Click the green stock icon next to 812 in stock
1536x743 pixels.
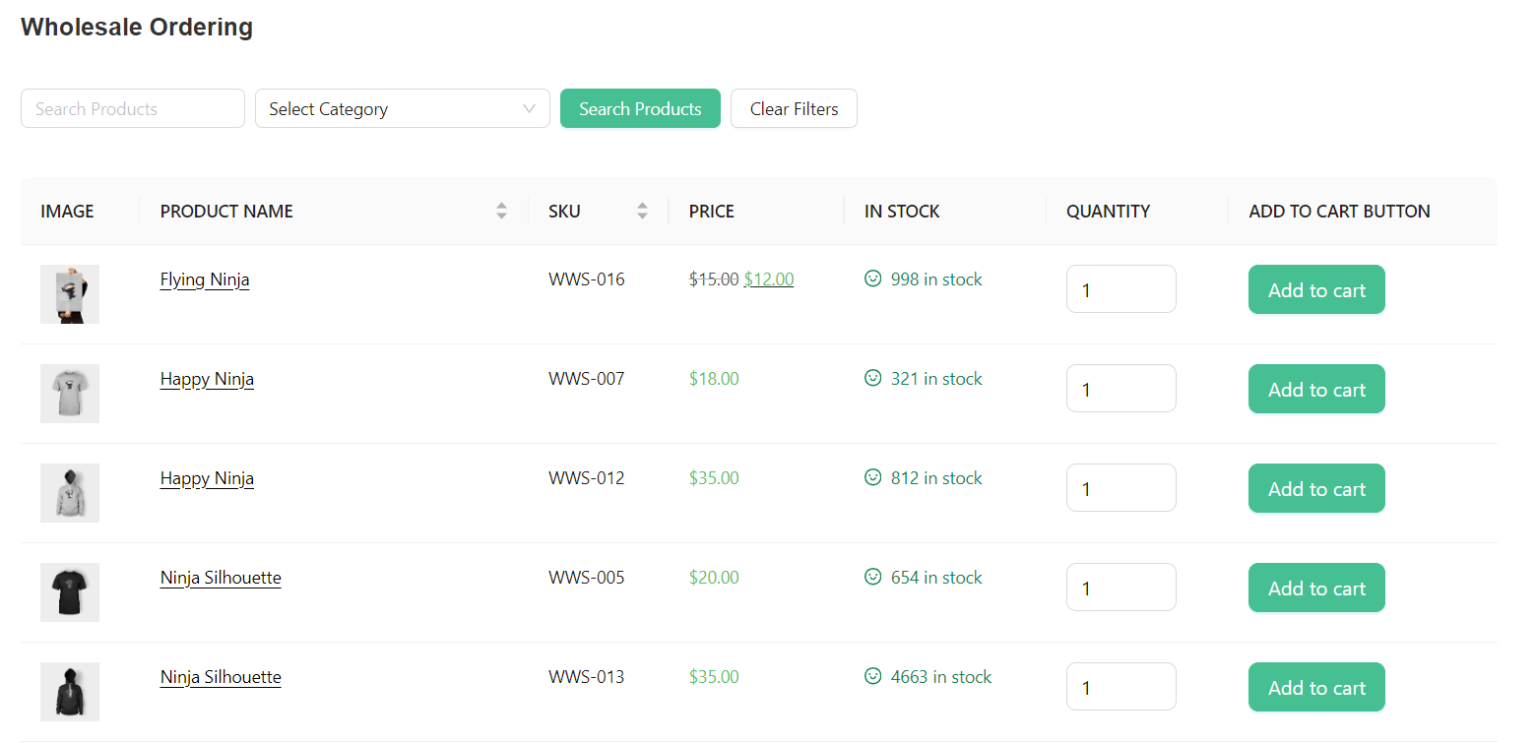[872, 477]
